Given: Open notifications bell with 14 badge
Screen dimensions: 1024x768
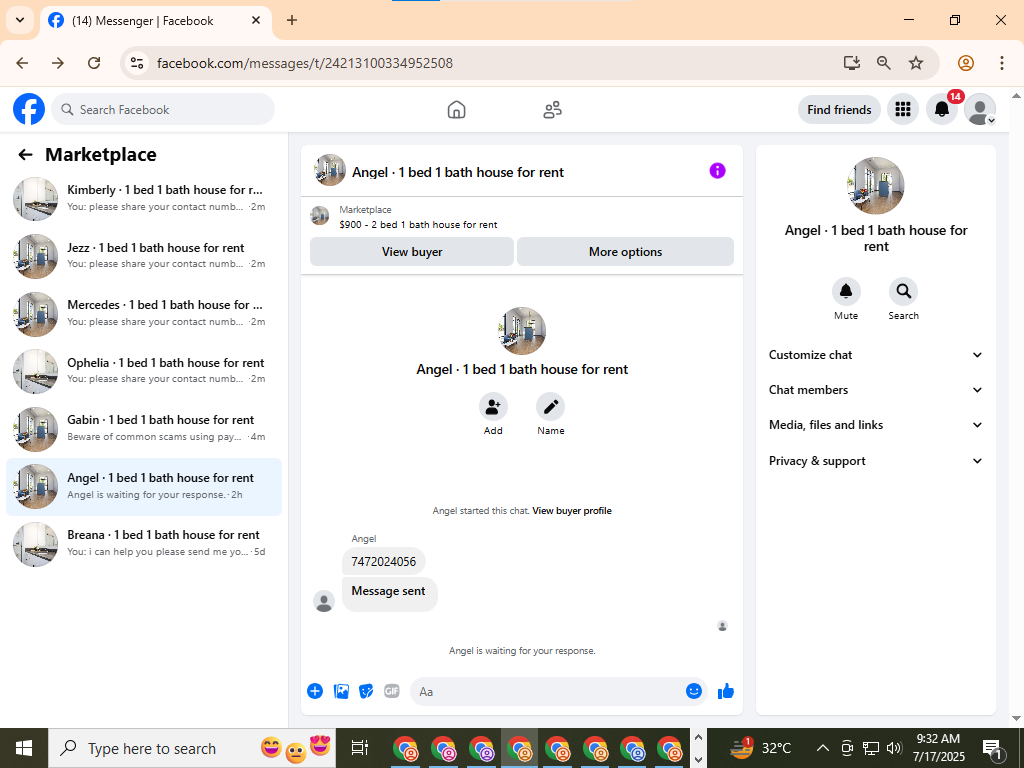Looking at the screenshot, I should [x=942, y=109].
